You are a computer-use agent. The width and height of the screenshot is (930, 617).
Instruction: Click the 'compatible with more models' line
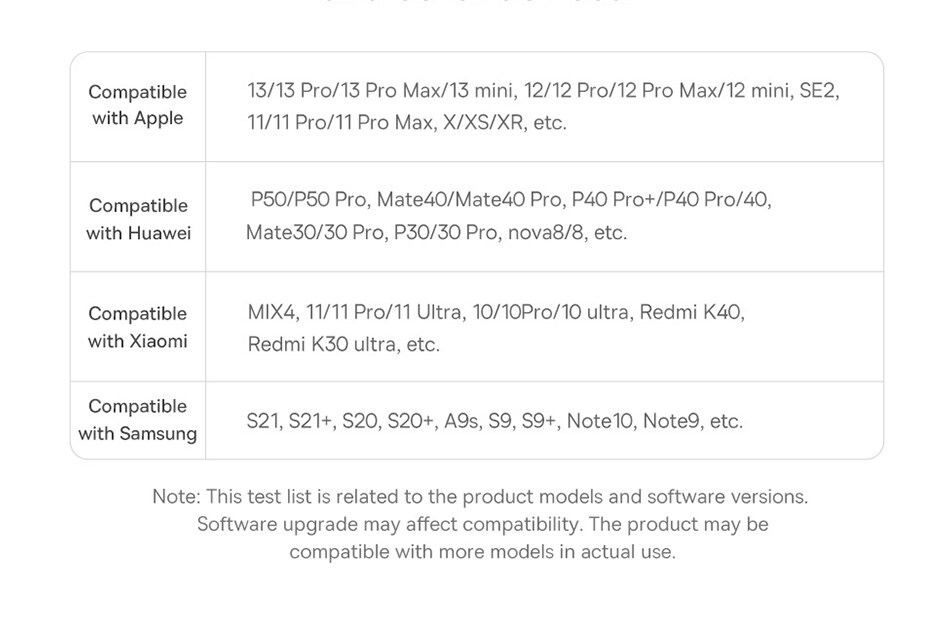pos(482,551)
